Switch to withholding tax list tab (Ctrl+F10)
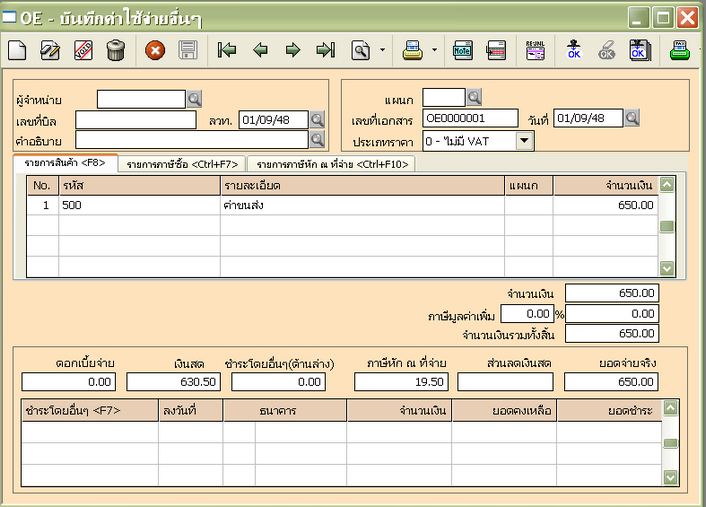Image resolution: width=706 pixels, height=507 pixels. click(330, 164)
